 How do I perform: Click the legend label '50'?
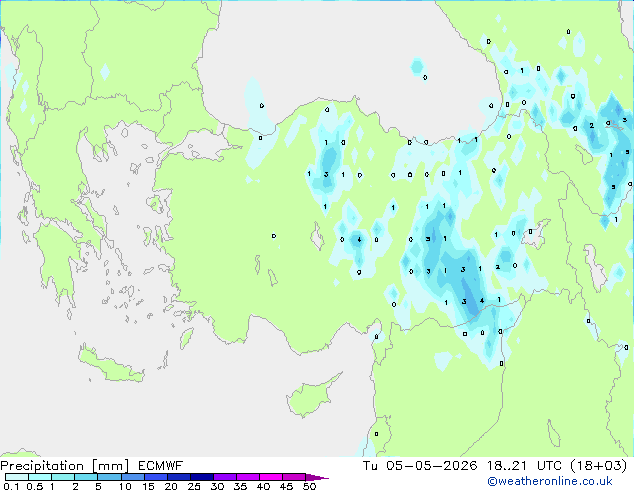pyautogui.click(x=309, y=486)
